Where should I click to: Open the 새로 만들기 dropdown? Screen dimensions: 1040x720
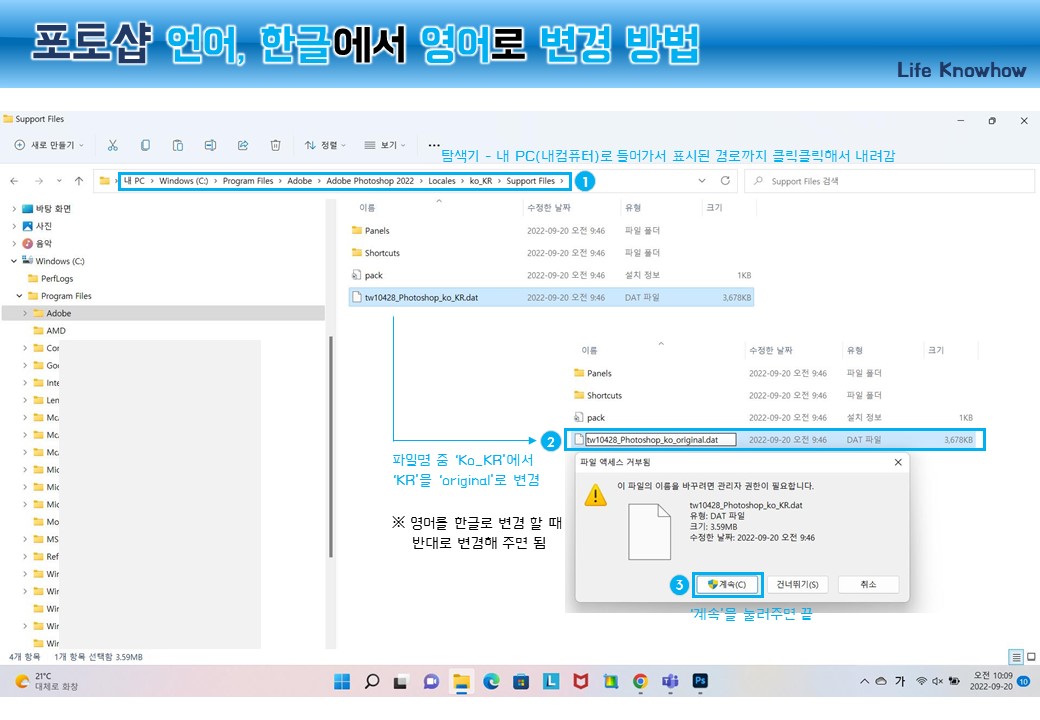point(49,145)
